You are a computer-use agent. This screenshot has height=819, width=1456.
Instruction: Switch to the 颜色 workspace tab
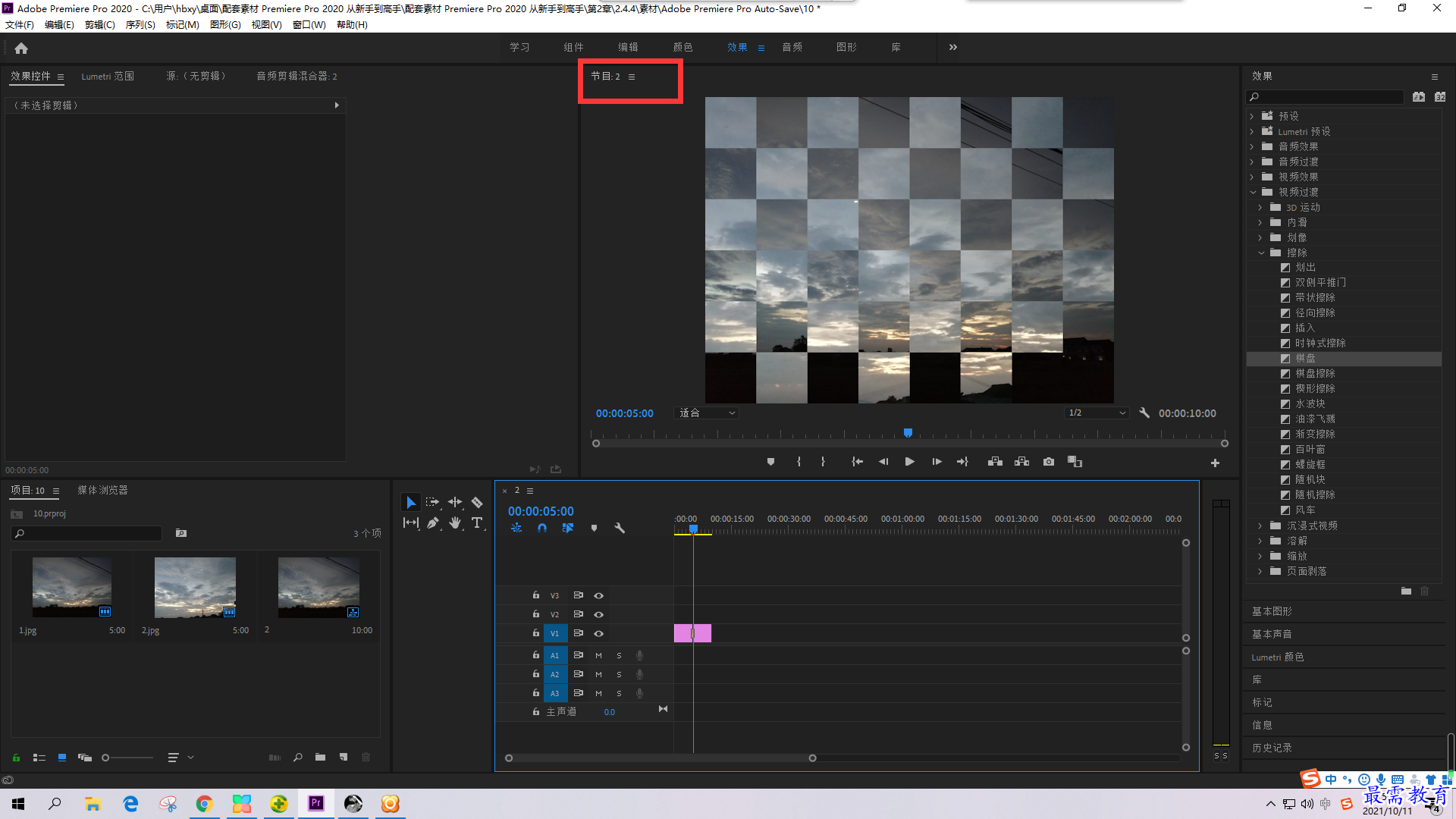(682, 47)
